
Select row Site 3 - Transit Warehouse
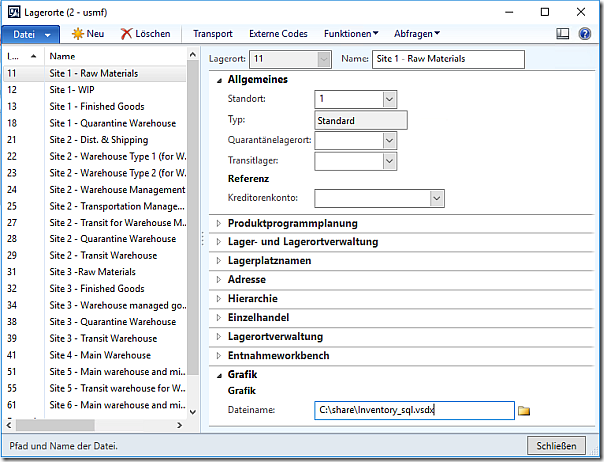pyautogui.click(x=95, y=338)
